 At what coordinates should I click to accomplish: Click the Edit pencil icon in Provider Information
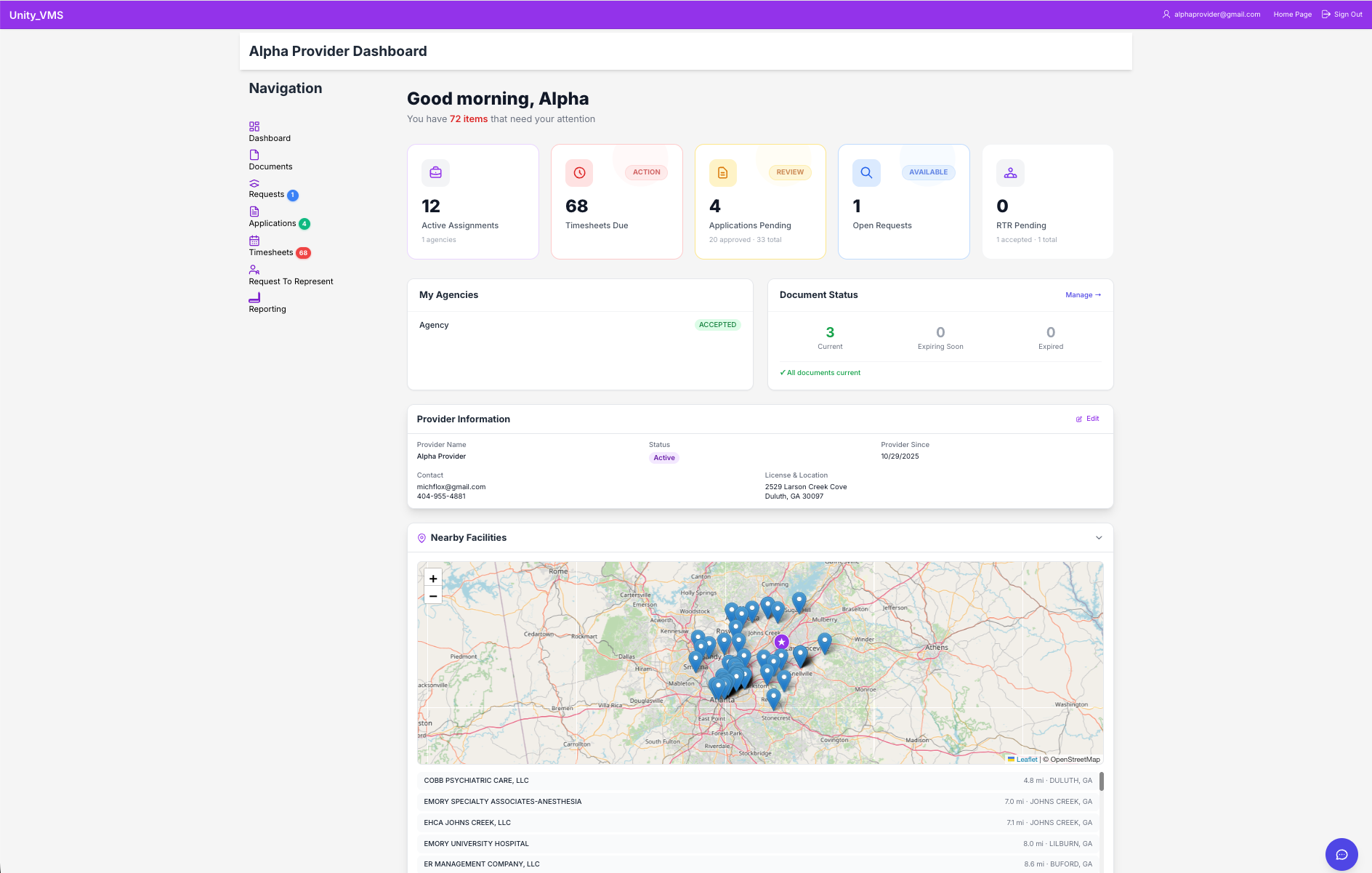coord(1079,419)
